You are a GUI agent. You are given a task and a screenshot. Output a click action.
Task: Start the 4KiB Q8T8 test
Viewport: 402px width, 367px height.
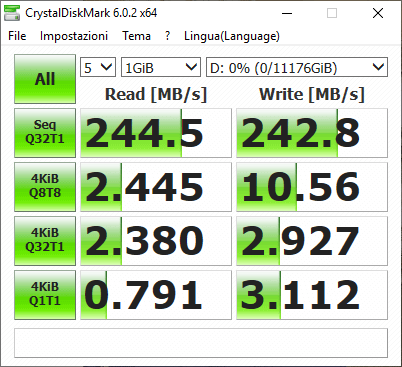point(45,187)
